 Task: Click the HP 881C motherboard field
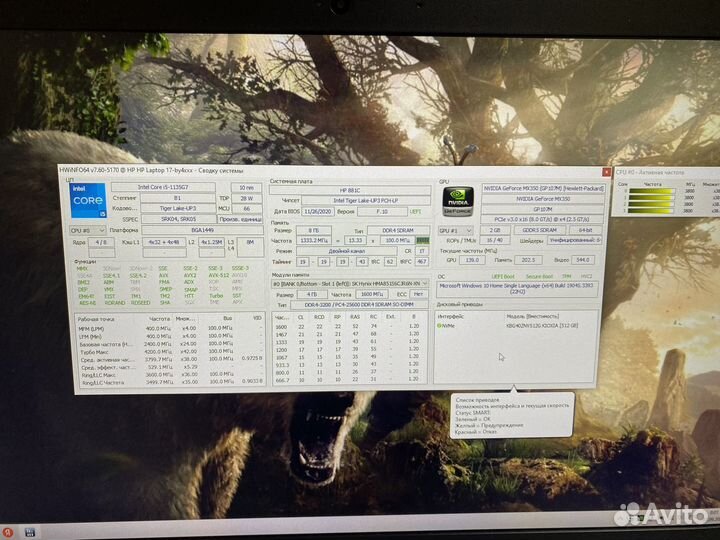coord(350,190)
